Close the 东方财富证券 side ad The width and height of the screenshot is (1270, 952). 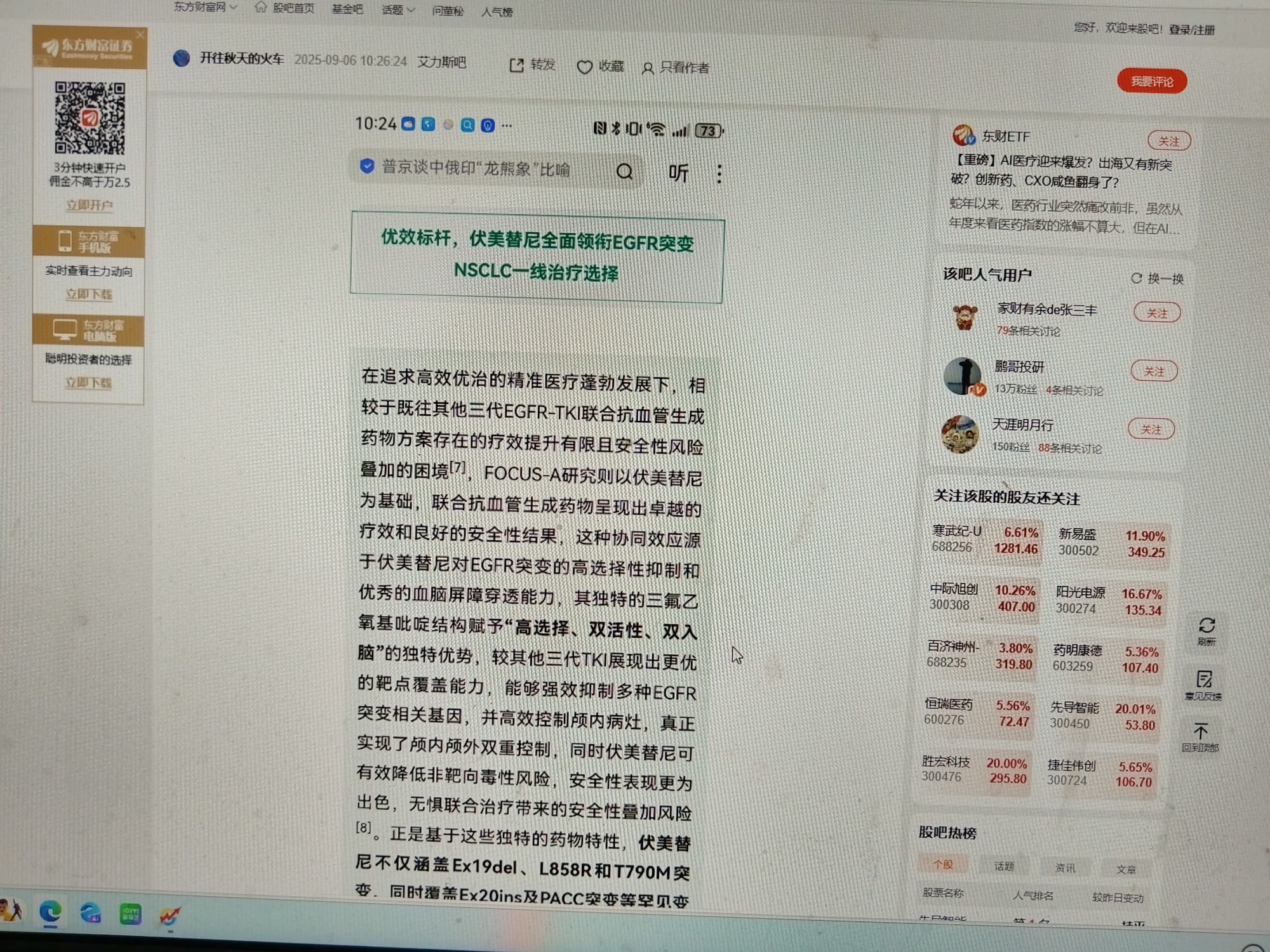coord(140,34)
